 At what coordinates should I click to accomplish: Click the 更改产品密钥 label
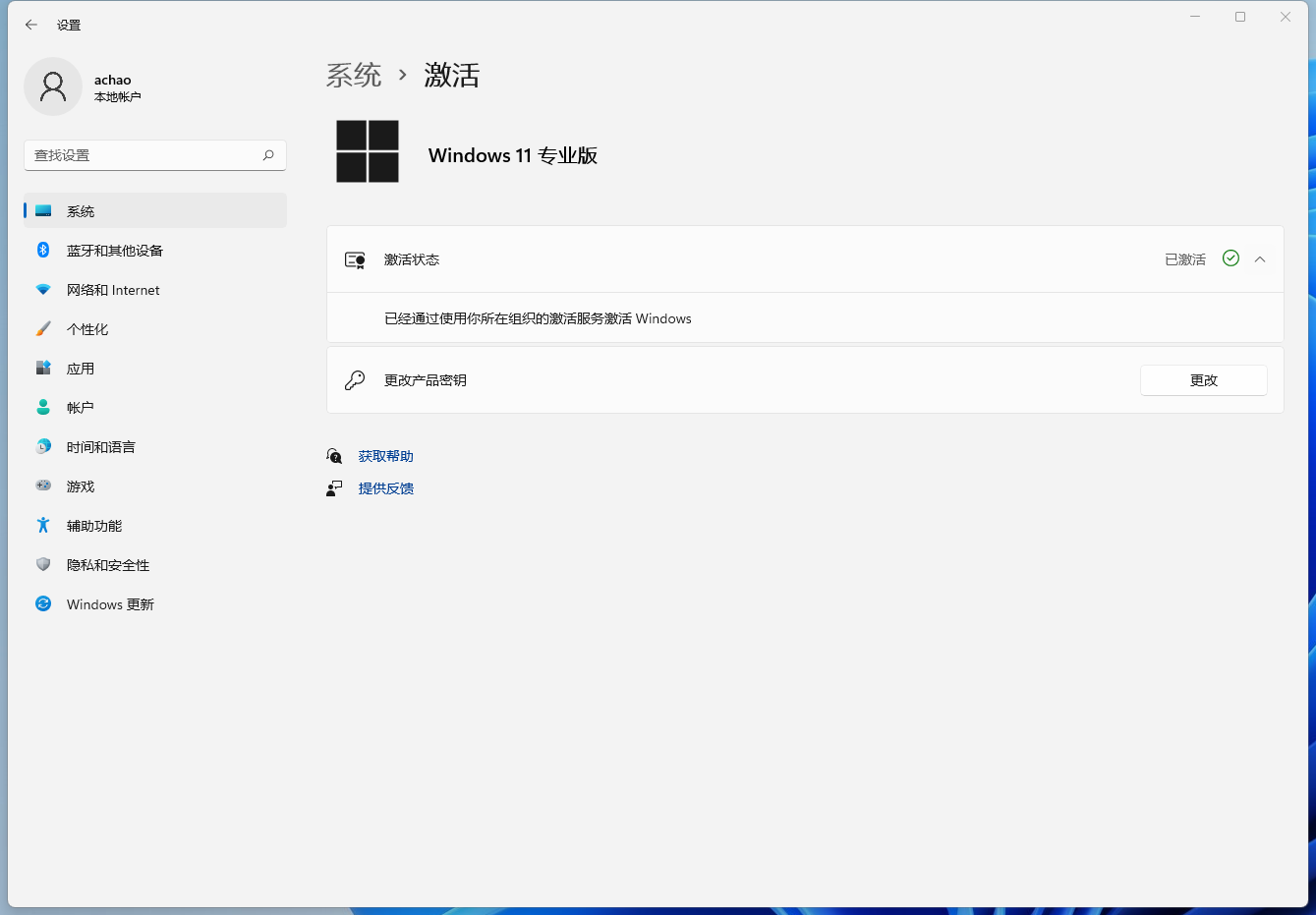(x=426, y=380)
